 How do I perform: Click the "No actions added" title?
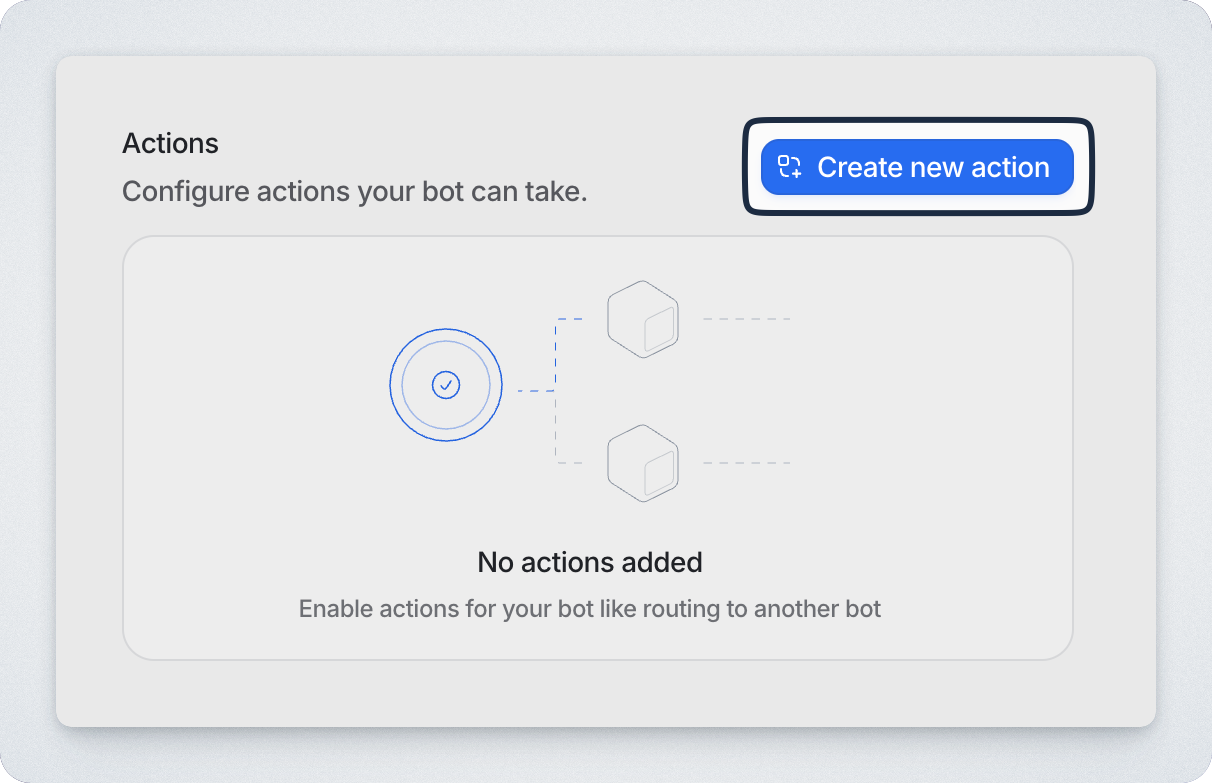pyautogui.click(x=590, y=562)
